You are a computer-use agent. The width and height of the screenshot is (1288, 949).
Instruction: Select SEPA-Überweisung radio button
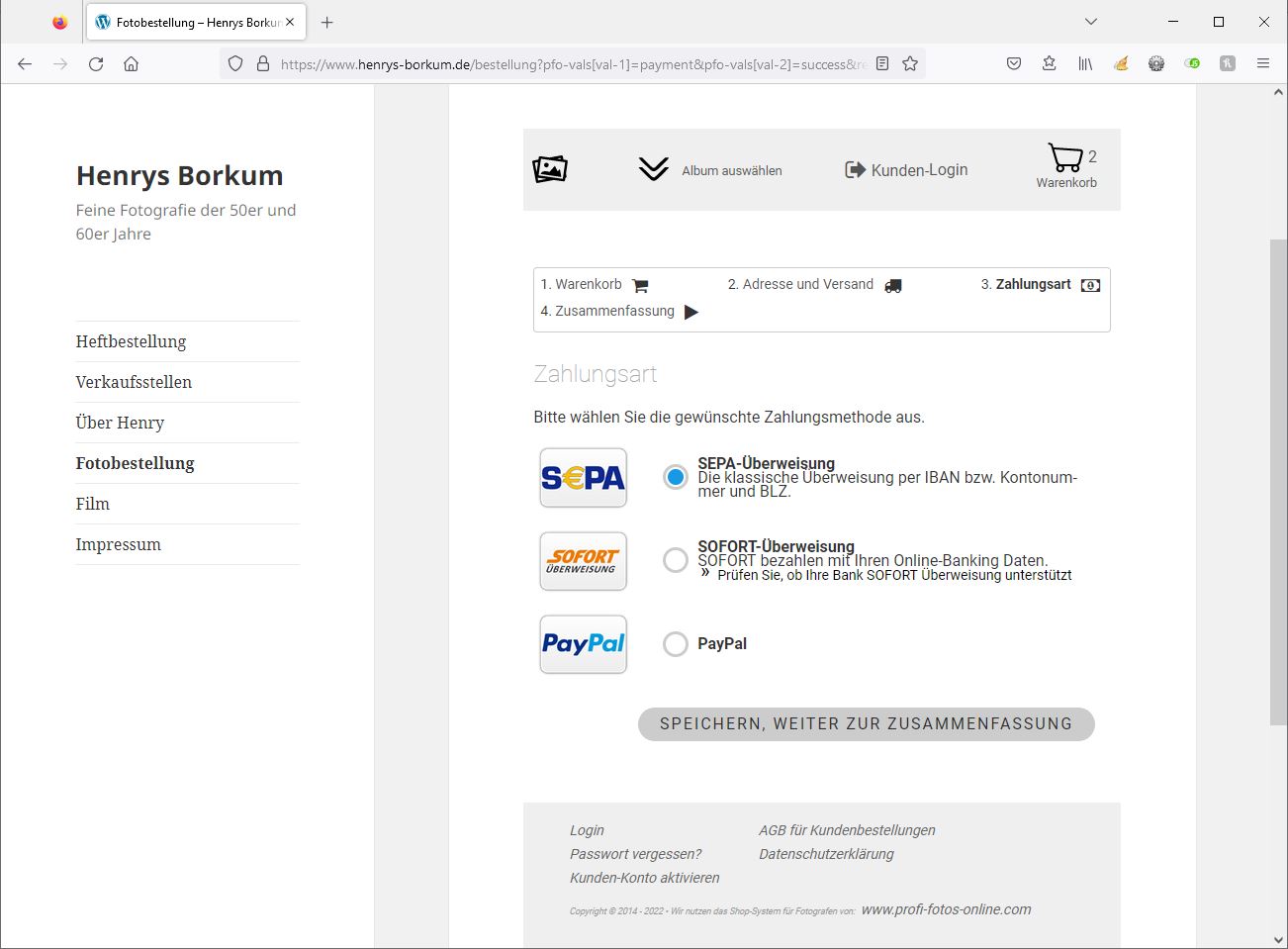pos(676,477)
